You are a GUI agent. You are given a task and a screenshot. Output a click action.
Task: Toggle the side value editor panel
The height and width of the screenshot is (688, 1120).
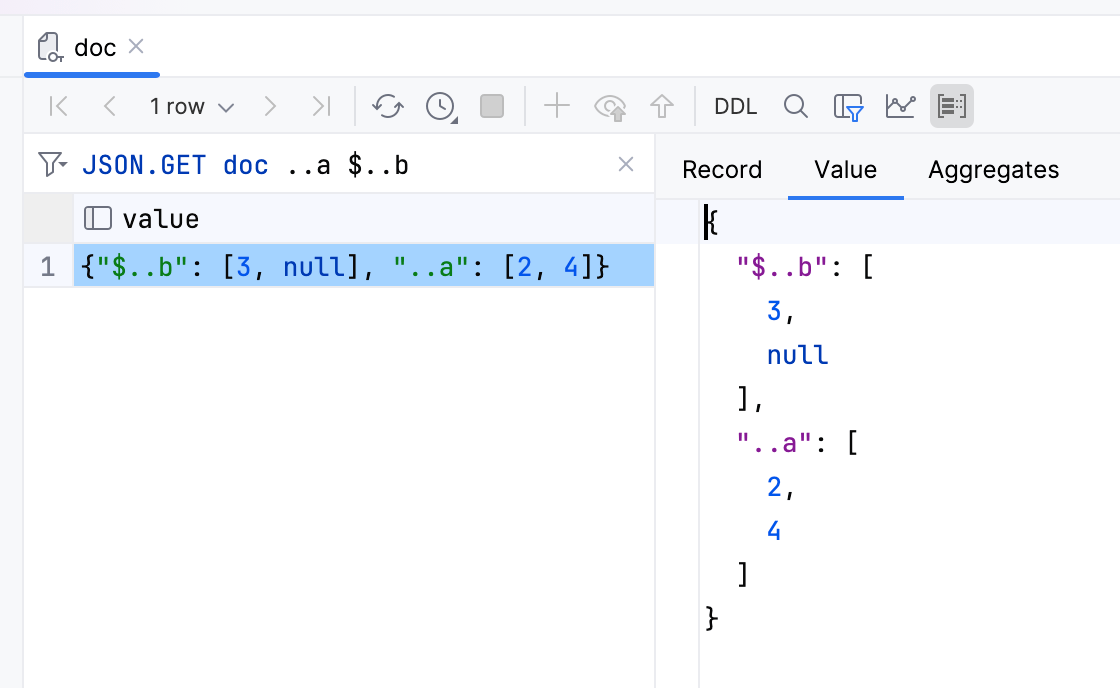[951, 106]
